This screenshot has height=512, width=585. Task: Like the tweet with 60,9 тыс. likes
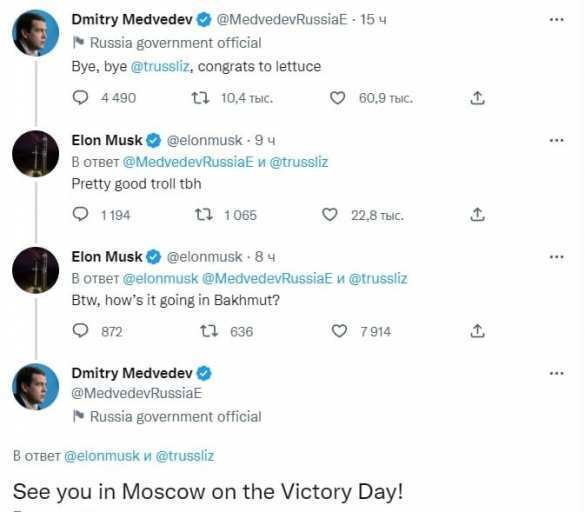(x=338, y=98)
